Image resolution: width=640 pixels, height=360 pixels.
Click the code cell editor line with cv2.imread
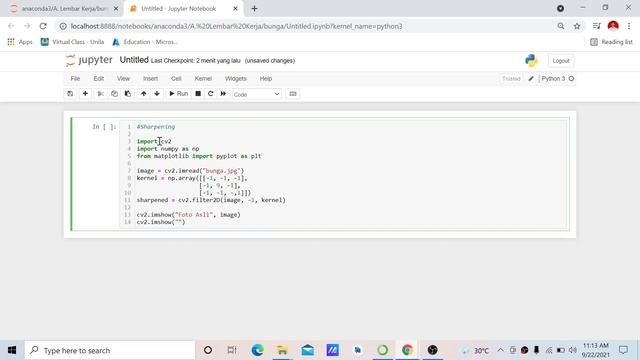[x=190, y=171]
